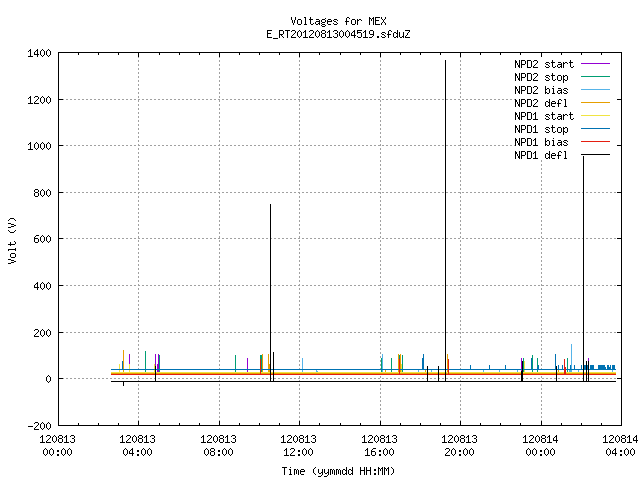Pick the black line swatch of NPD1 defl
Image resolution: width=640 pixels, height=480 pixels.
click(x=596, y=155)
